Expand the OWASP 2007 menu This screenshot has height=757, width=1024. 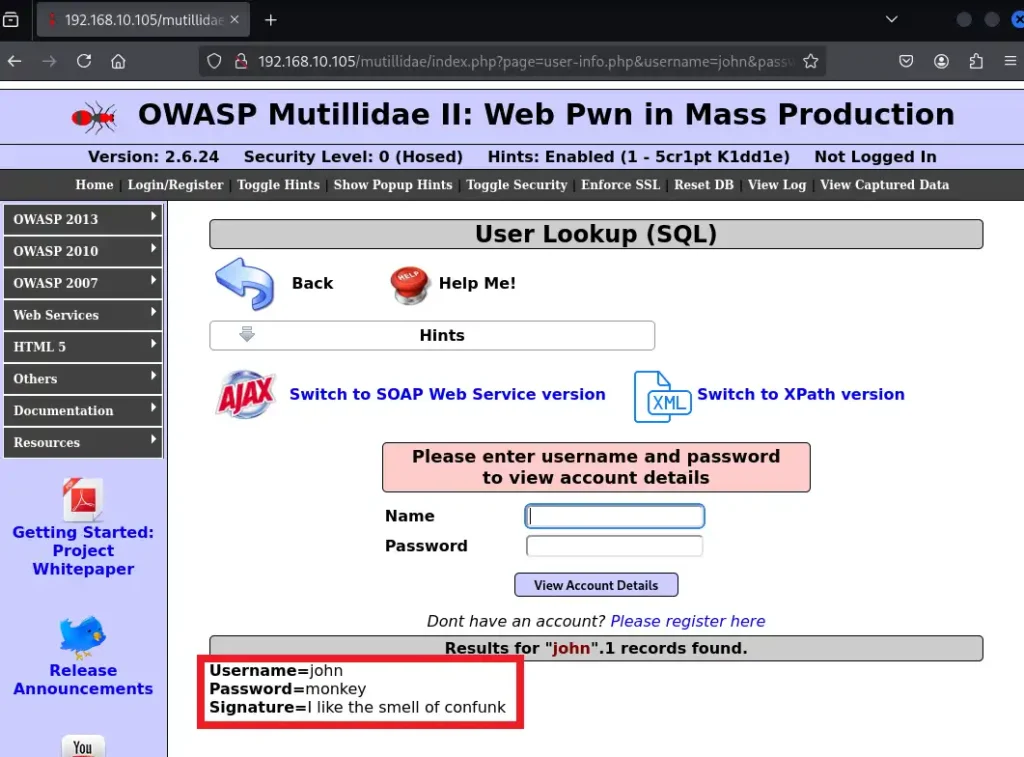83,283
